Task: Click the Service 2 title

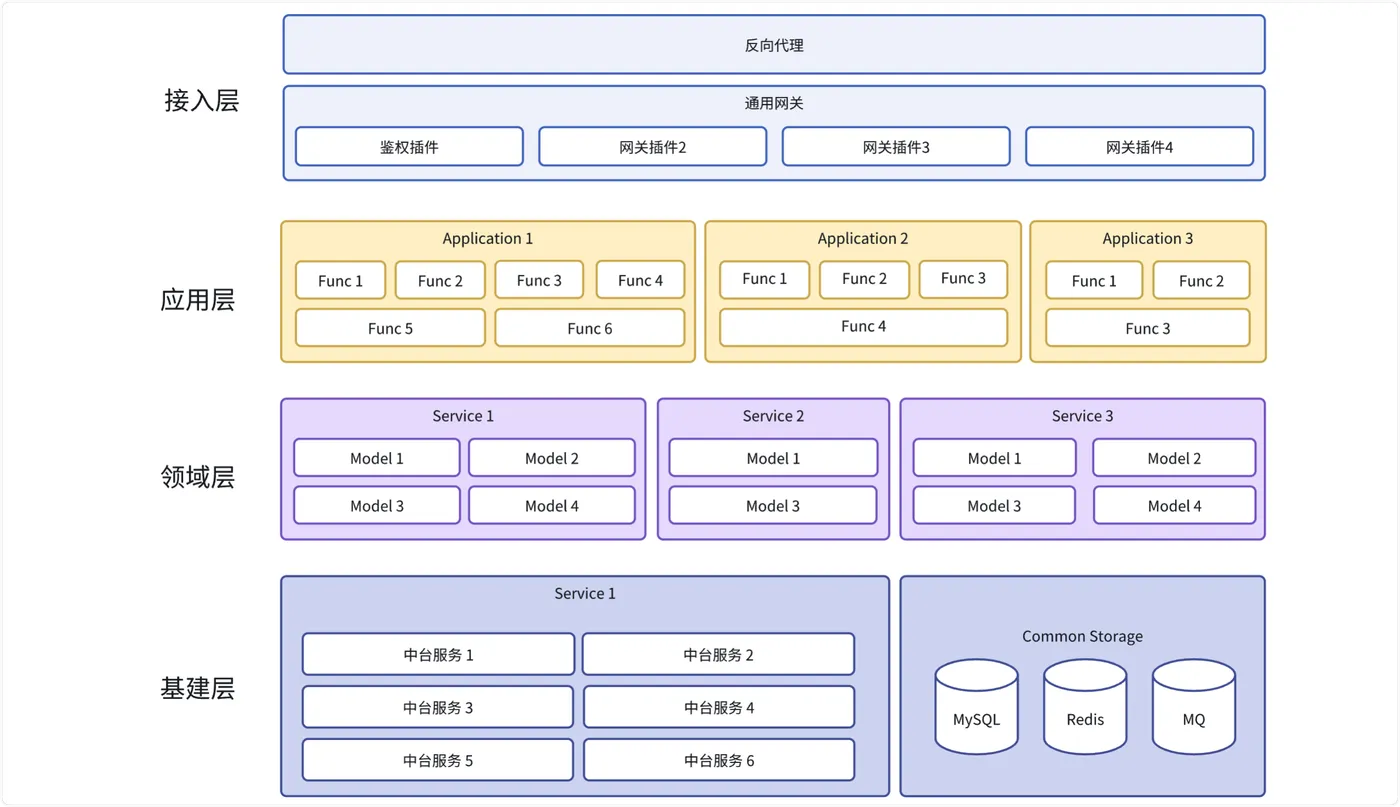Action: pyautogui.click(x=773, y=416)
